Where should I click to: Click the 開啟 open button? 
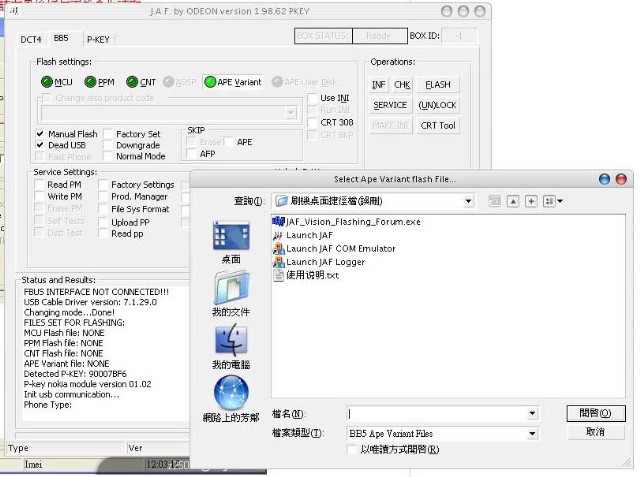[596, 413]
